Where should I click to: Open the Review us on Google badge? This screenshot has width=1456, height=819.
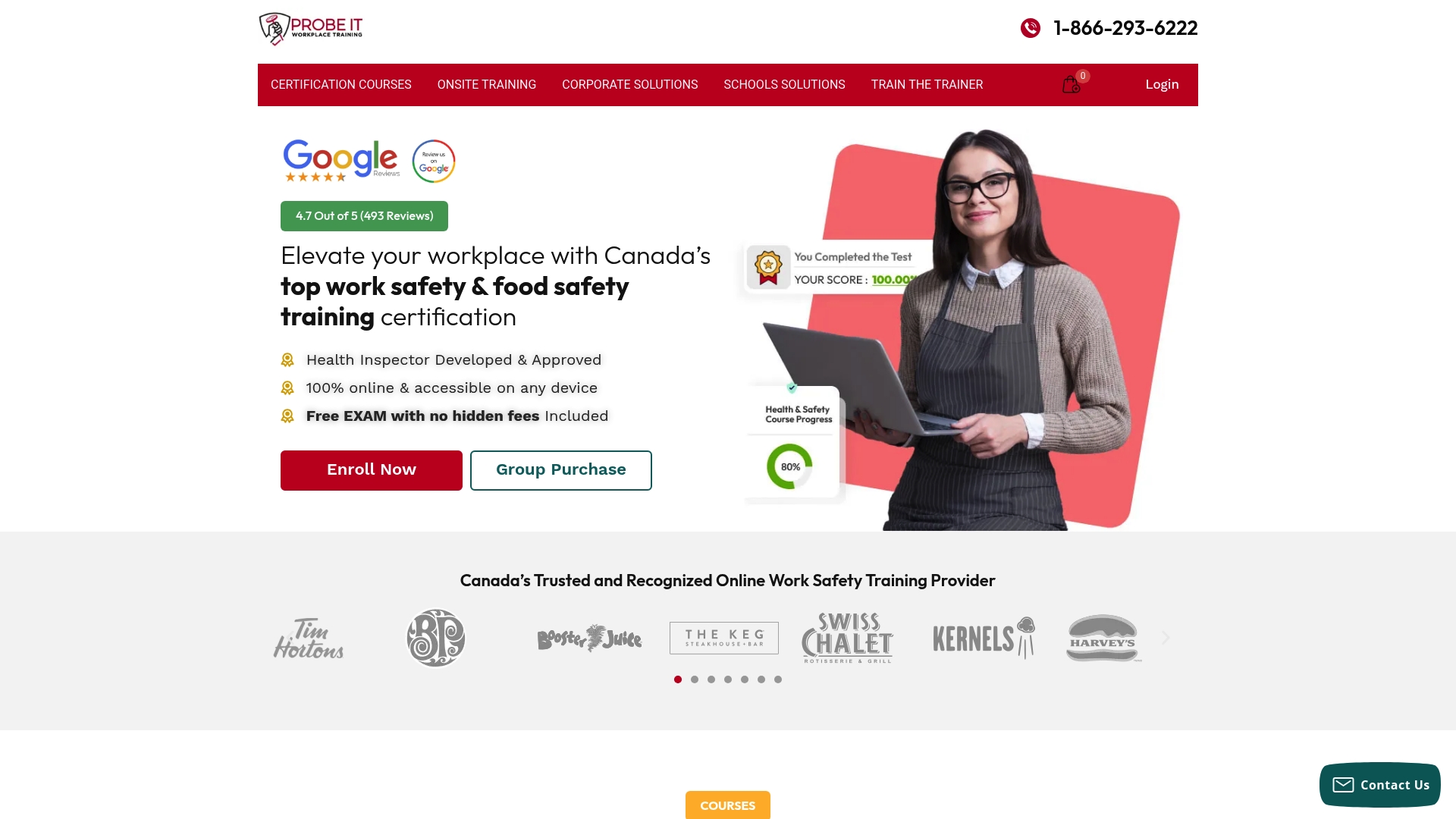[x=434, y=161]
